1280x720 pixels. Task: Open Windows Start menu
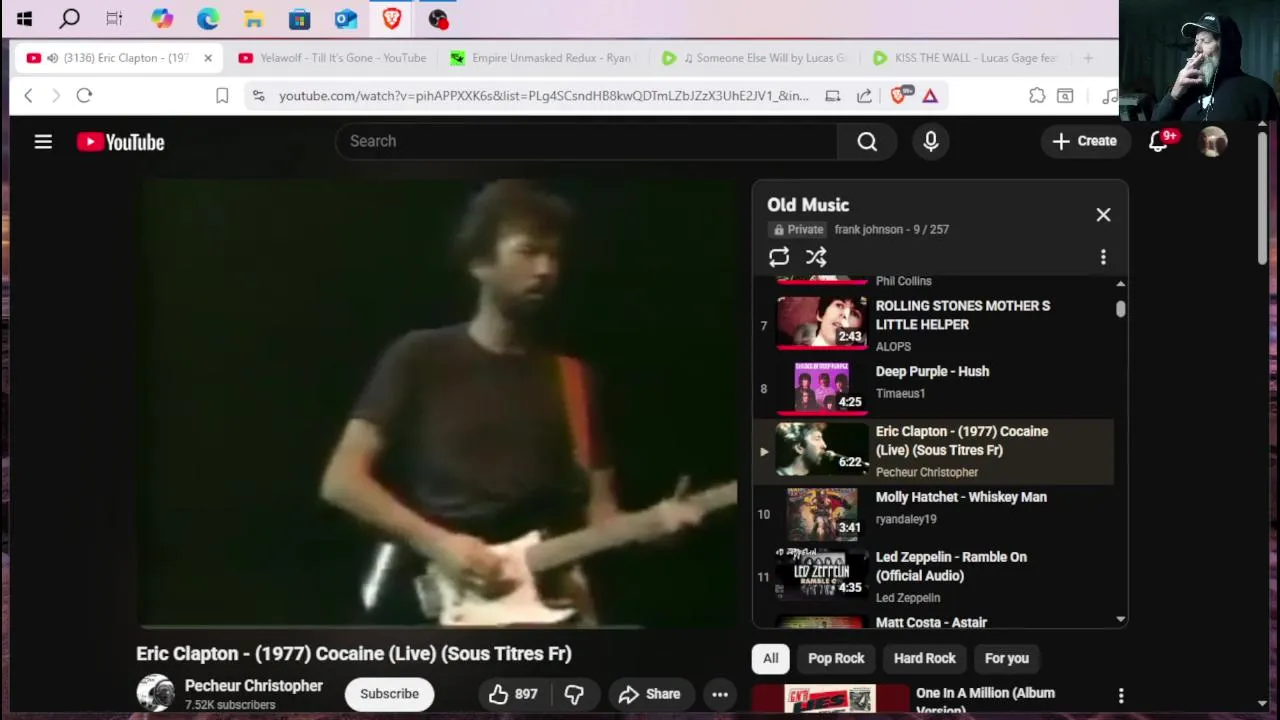(24, 18)
